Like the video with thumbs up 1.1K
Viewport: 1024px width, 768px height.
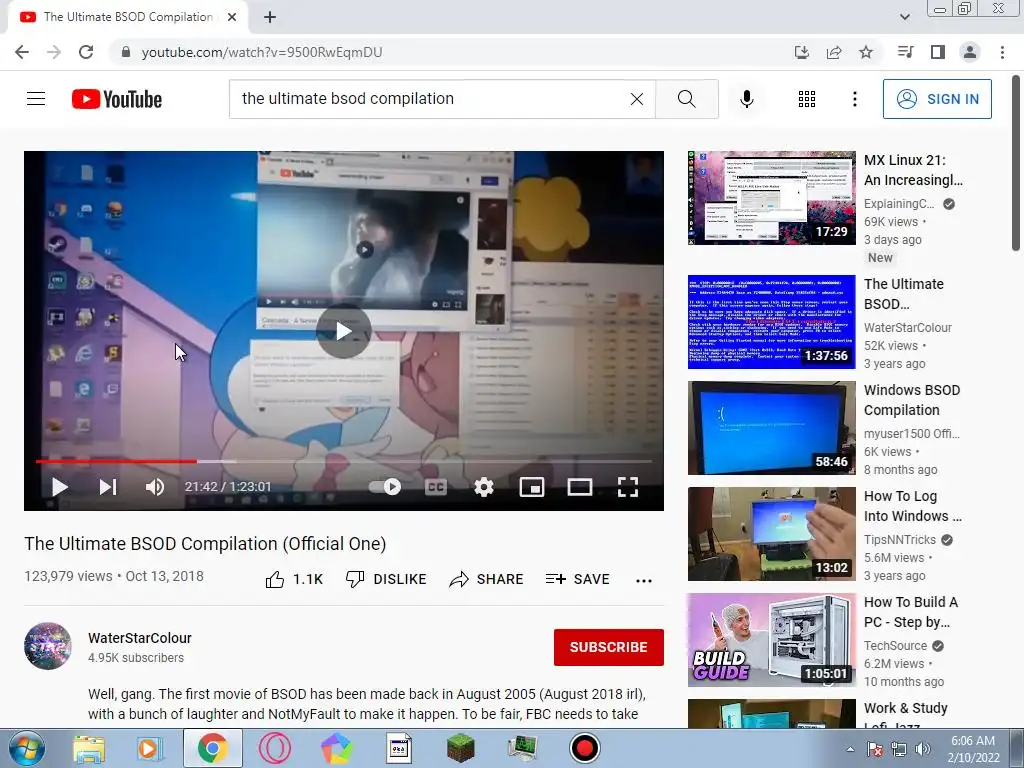click(x=294, y=579)
